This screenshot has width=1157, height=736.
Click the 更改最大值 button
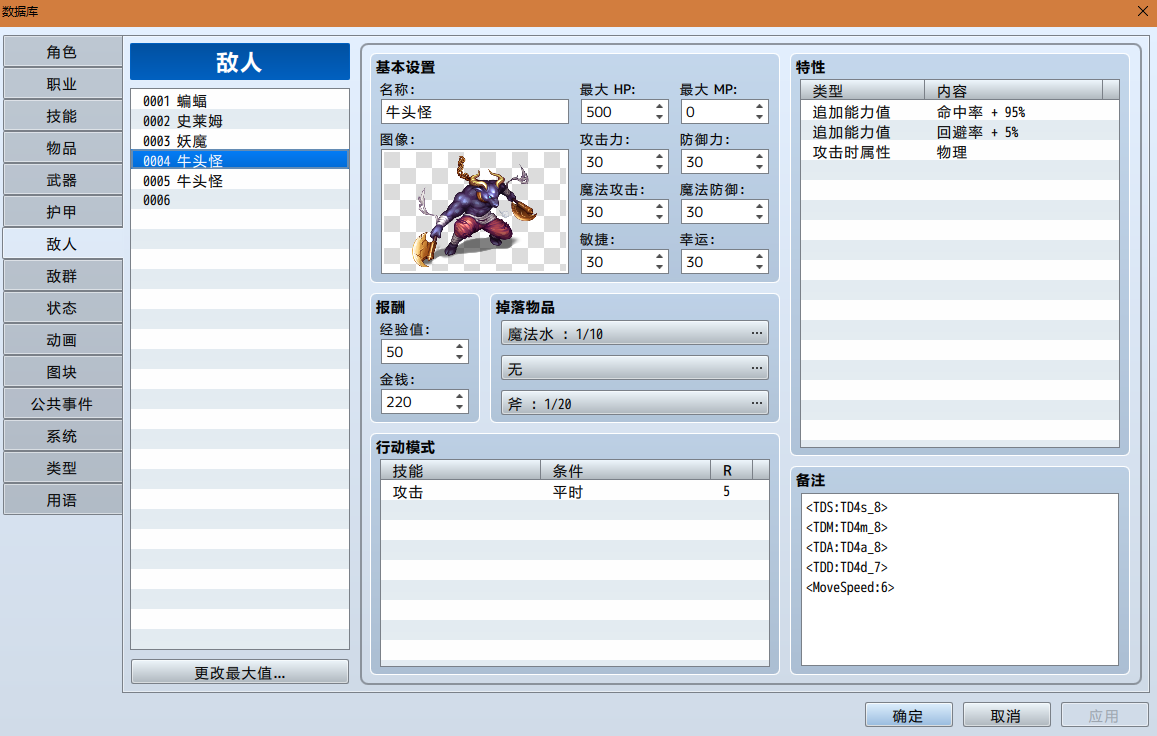point(240,673)
